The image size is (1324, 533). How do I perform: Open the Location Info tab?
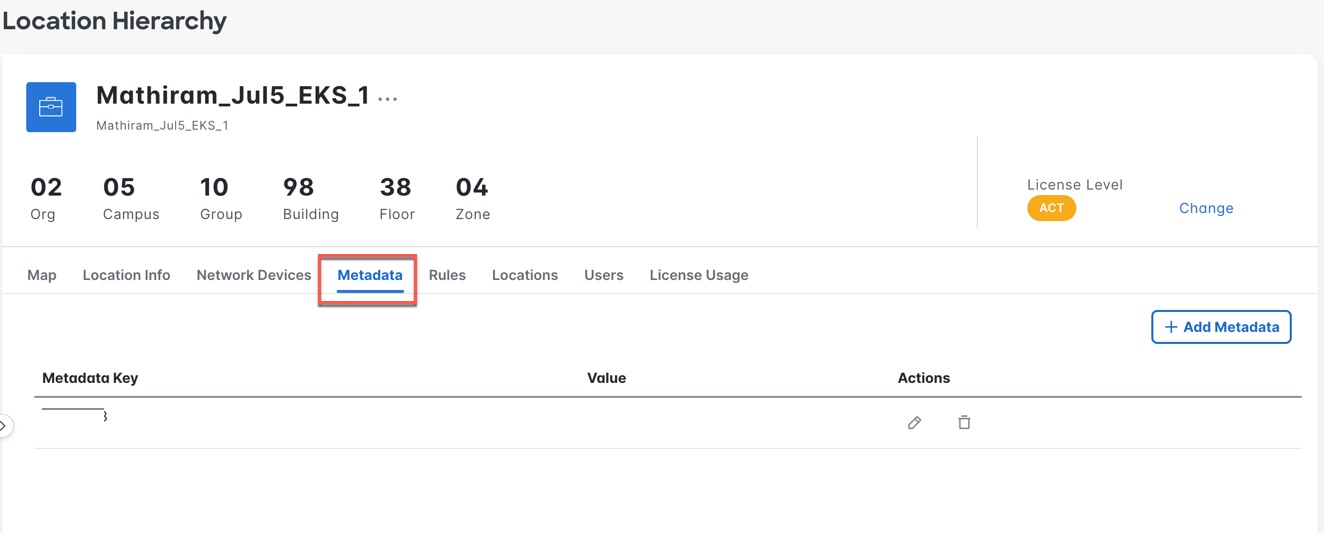pos(126,275)
